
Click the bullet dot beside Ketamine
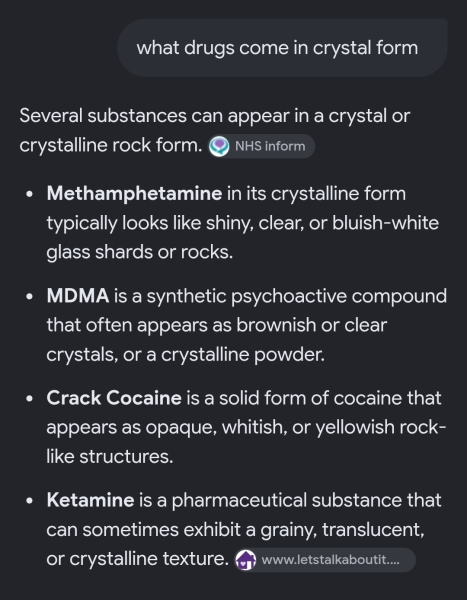(x=29, y=501)
